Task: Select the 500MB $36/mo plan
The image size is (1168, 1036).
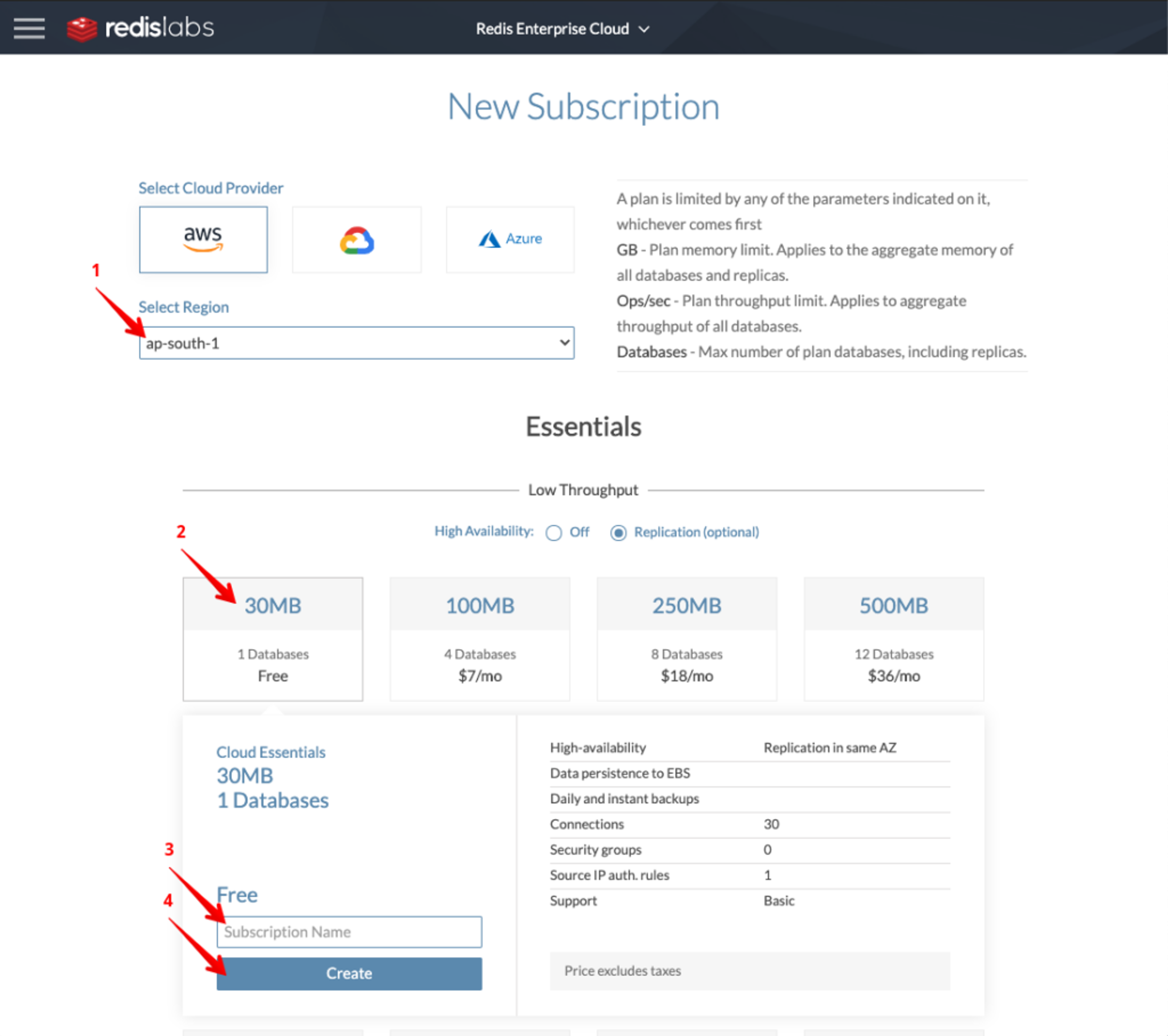Action: pos(894,639)
